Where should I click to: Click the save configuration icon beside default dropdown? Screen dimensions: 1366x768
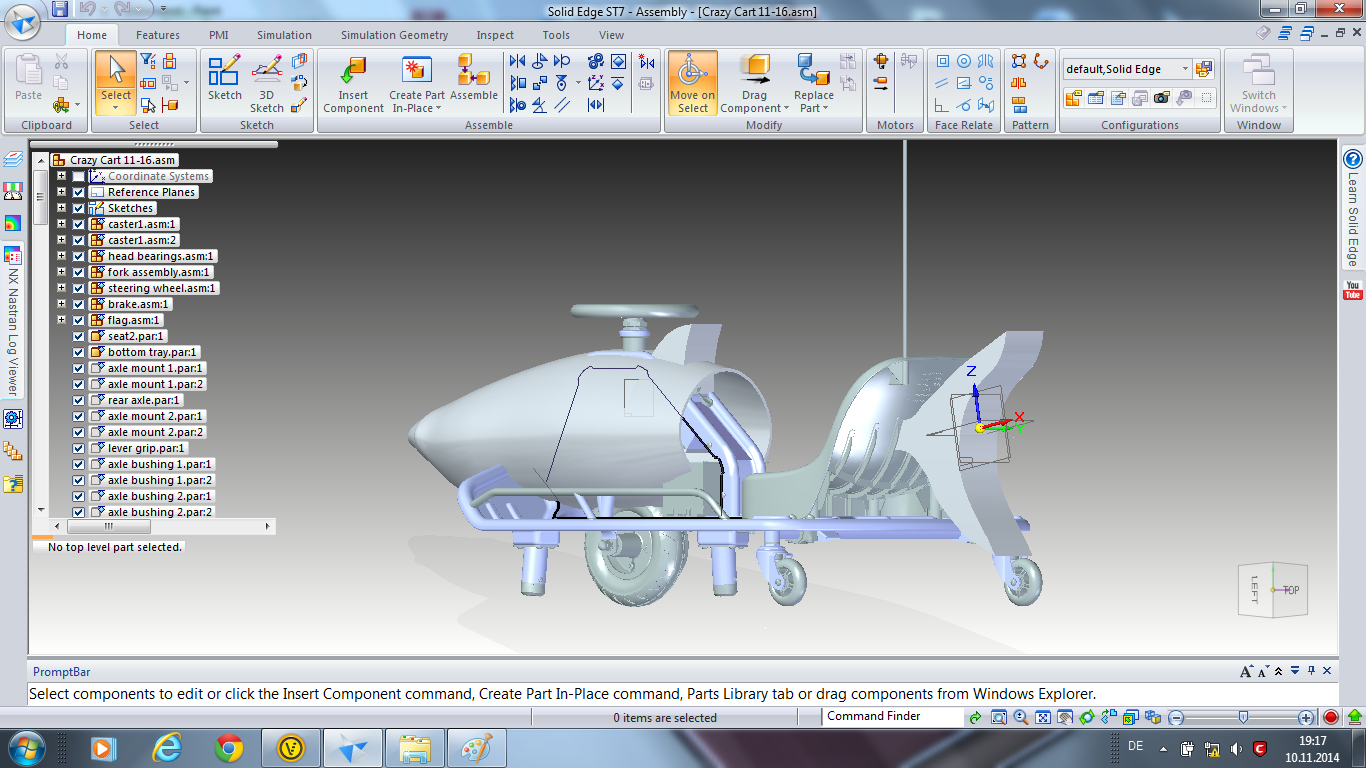coord(1204,69)
